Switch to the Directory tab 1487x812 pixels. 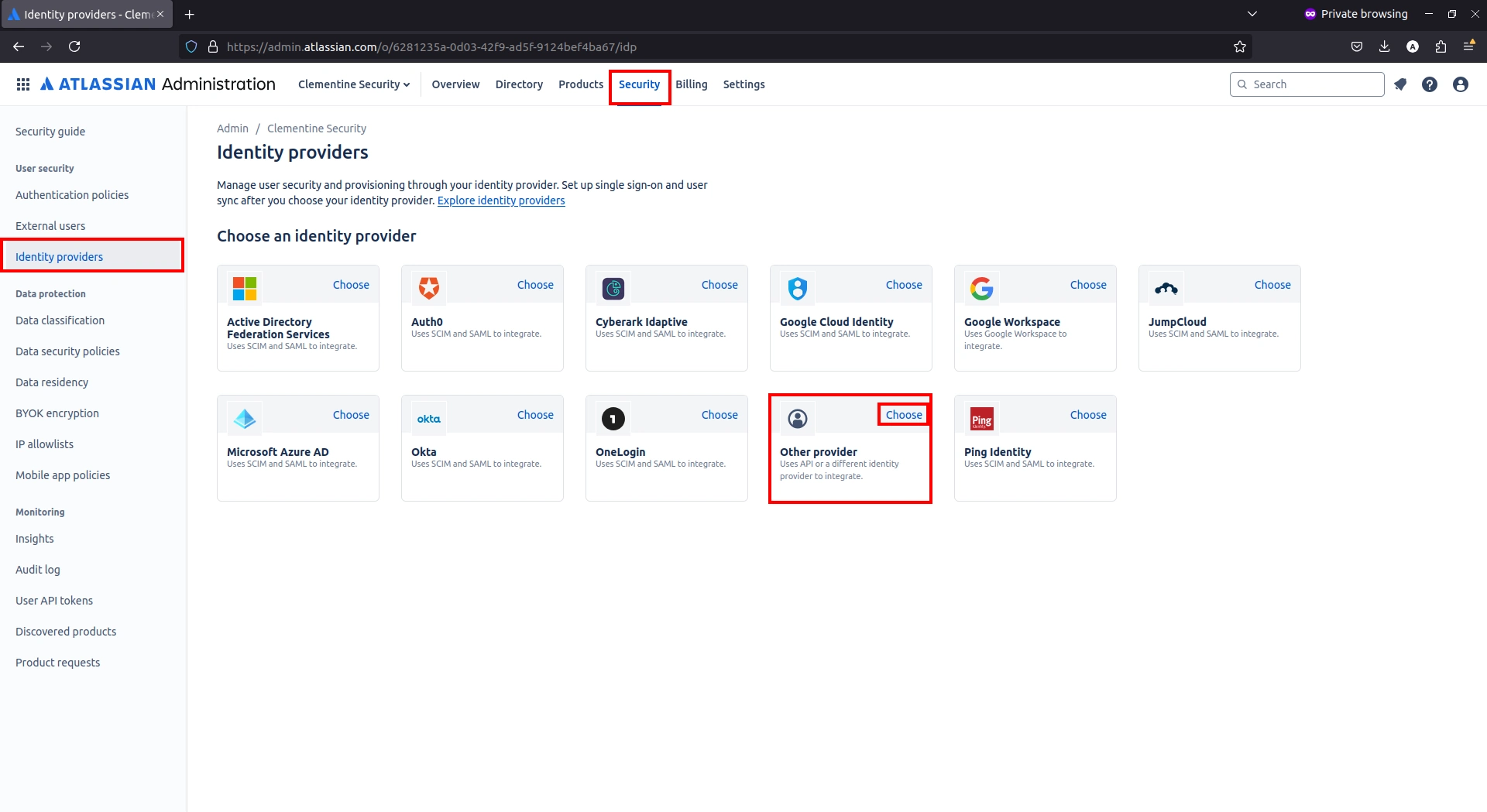pyautogui.click(x=519, y=84)
